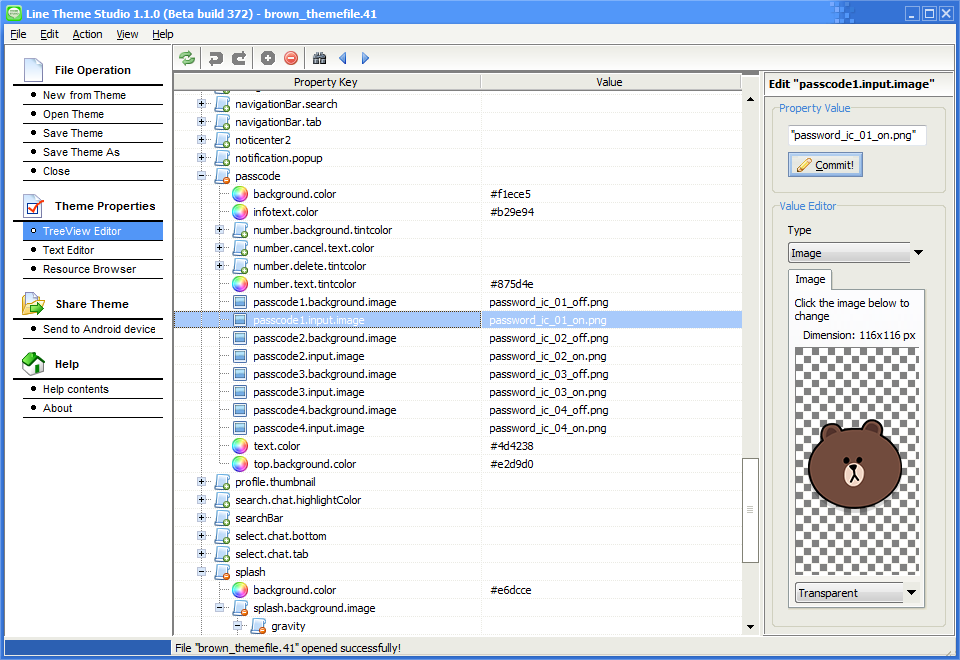Click the gray add (plus) toolbar icon
Image resolution: width=960 pixels, height=660 pixels.
coord(267,58)
